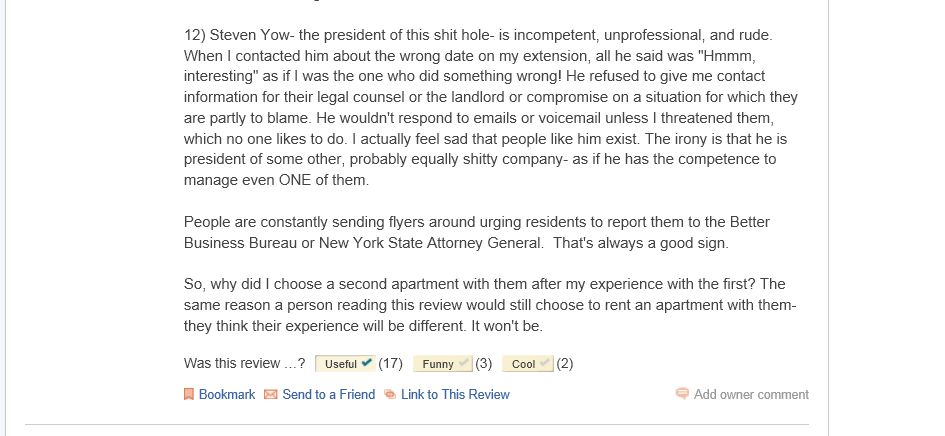Click the grey checkmark in the Funny button
The height and width of the screenshot is (436, 945).
pos(464,363)
